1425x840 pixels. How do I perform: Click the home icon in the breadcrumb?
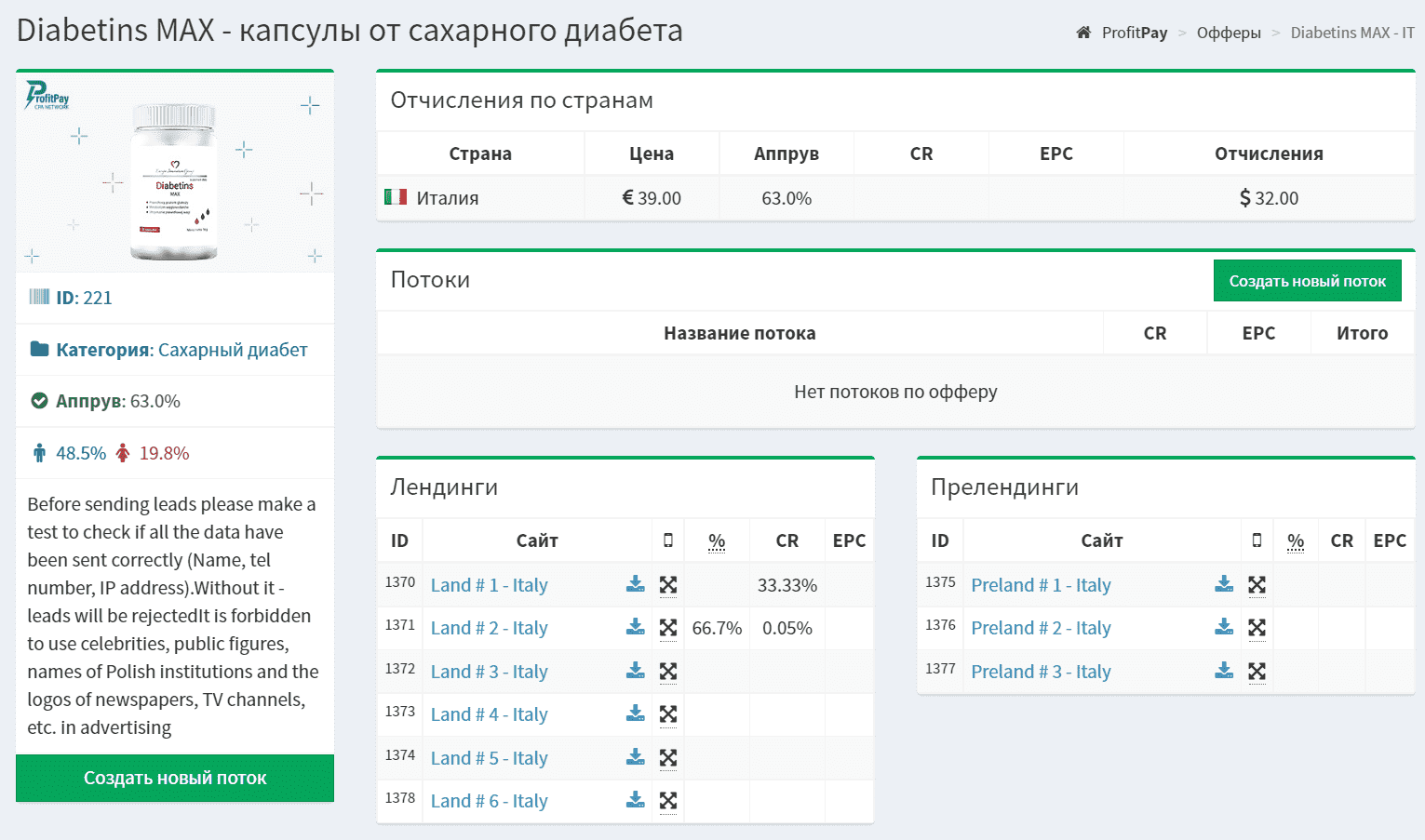click(1083, 33)
